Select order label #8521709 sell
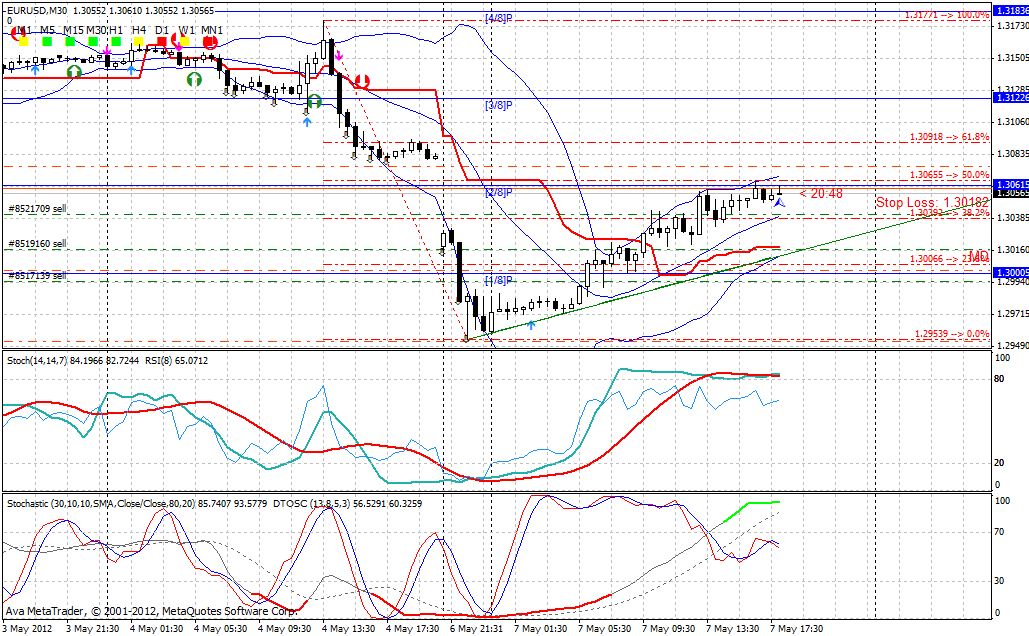1029x636 pixels. (37, 209)
